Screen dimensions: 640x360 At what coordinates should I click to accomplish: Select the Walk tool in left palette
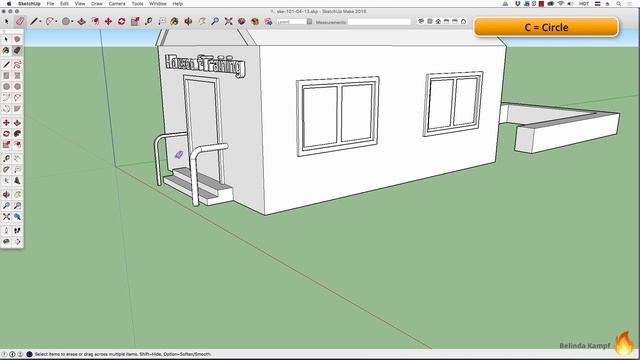17,231
